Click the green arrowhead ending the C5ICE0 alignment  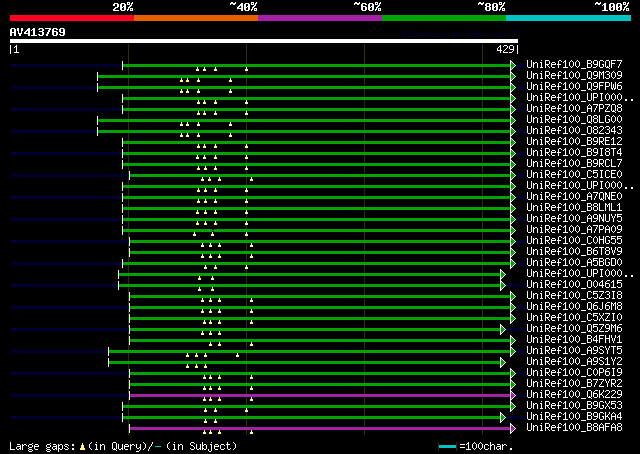tap(513, 176)
